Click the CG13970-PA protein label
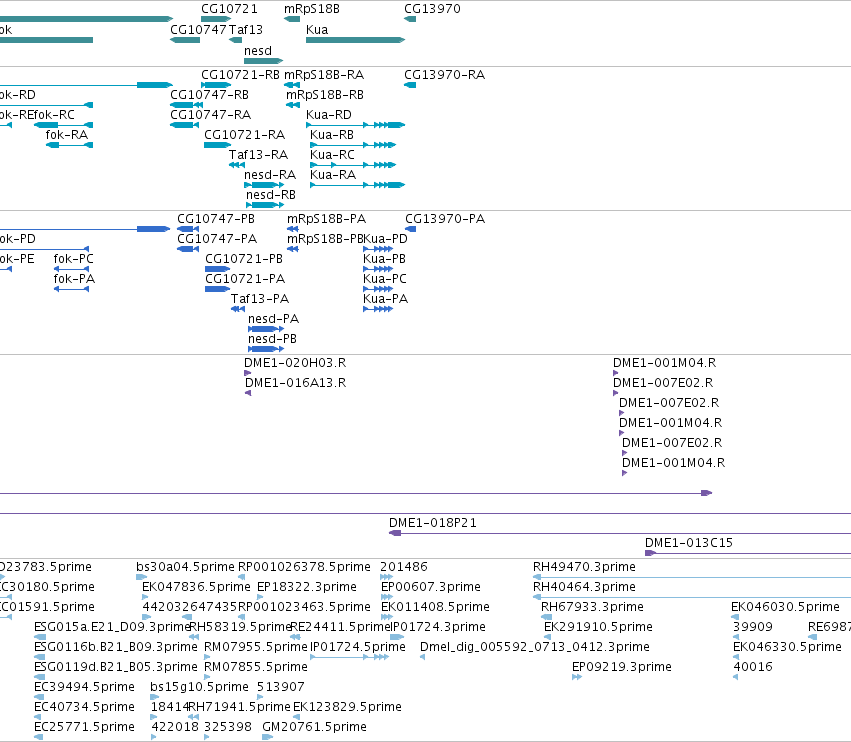 pyautogui.click(x=445, y=219)
